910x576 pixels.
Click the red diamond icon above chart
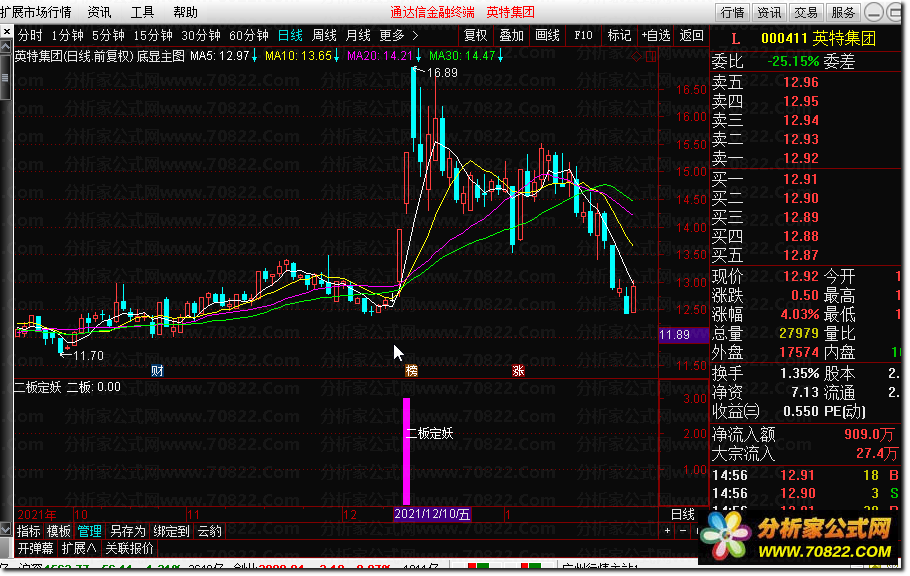tap(637, 57)
